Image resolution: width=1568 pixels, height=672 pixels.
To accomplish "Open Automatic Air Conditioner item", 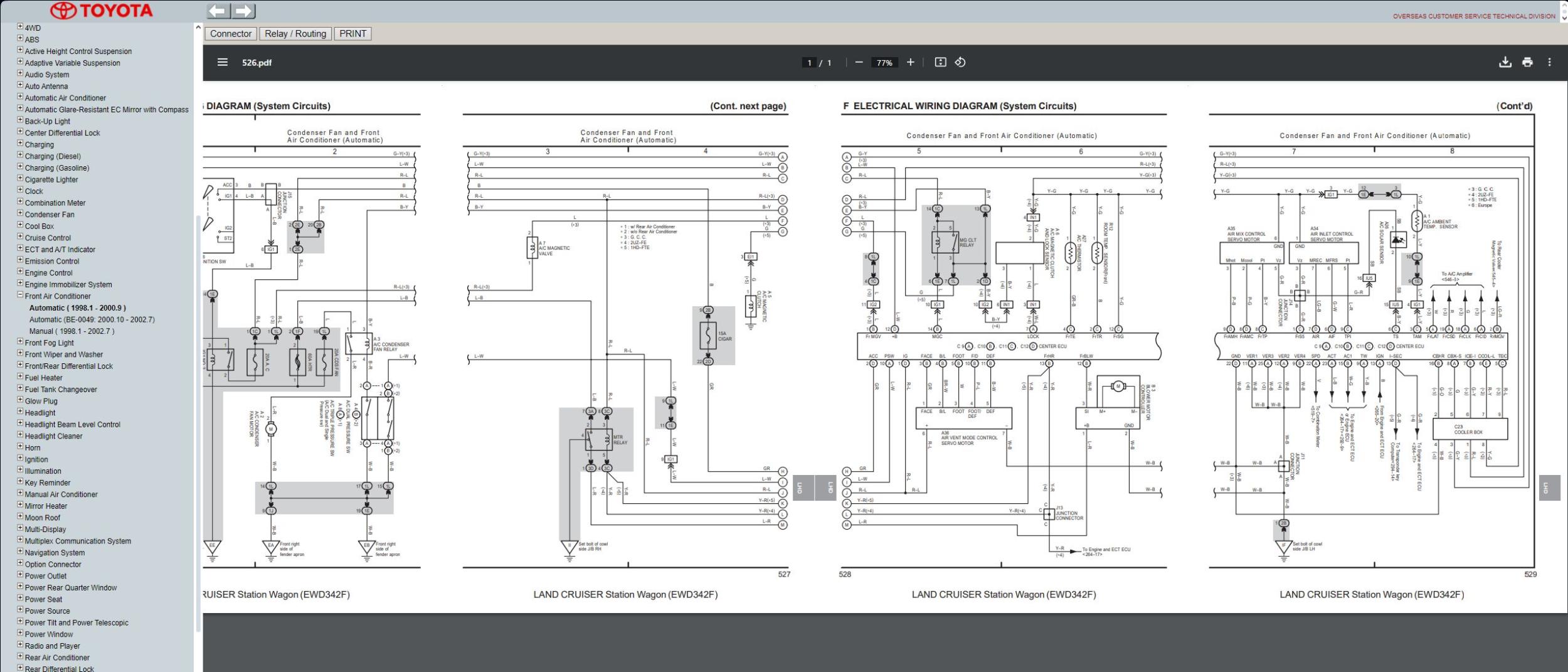I will (65, 98).
